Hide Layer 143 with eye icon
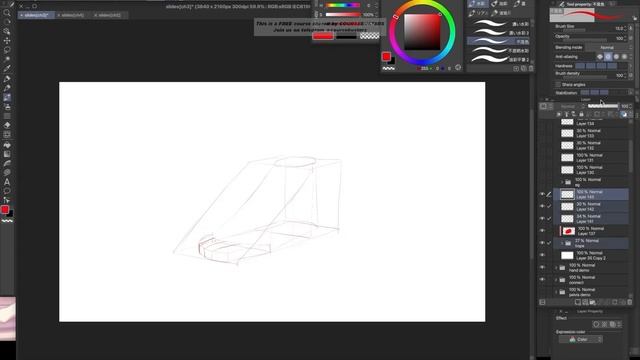 coord(542,194)
